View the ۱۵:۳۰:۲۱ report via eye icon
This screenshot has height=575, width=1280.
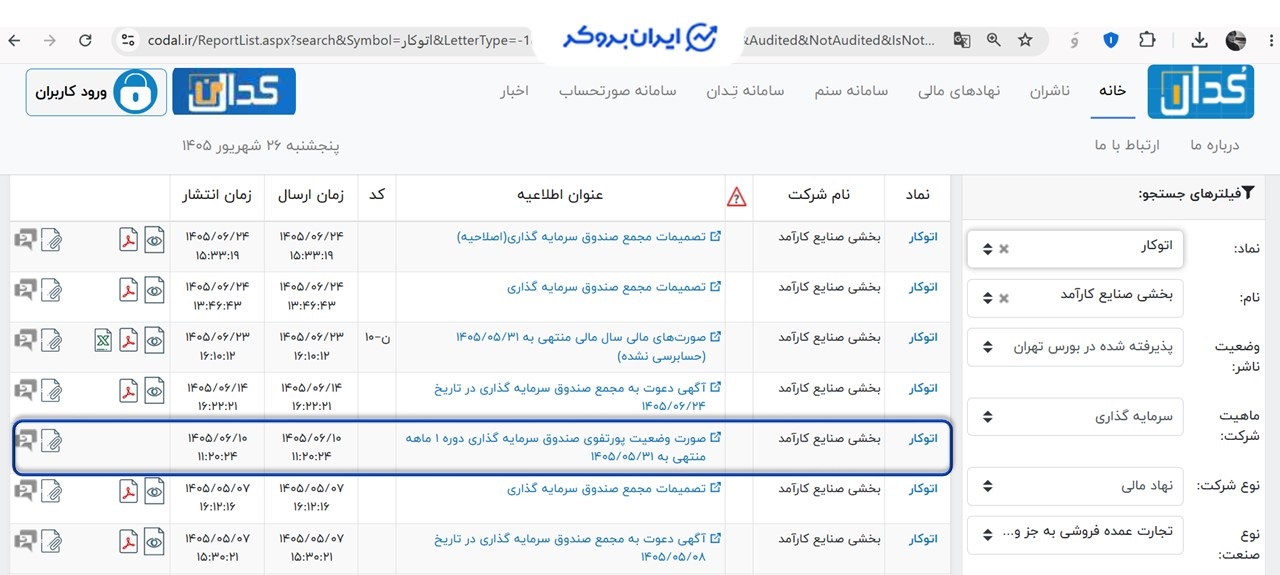pyautogui.click(x=154, y=540)
